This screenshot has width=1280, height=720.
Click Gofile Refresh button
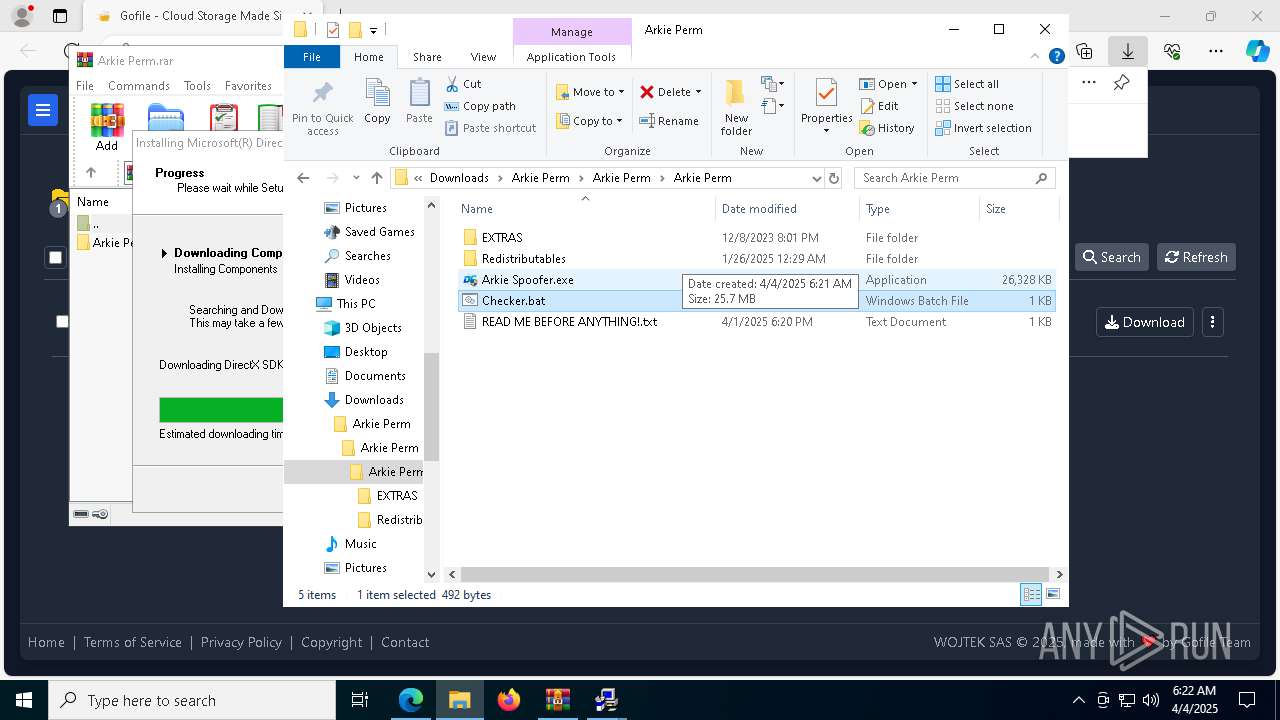pos(1196,257)
